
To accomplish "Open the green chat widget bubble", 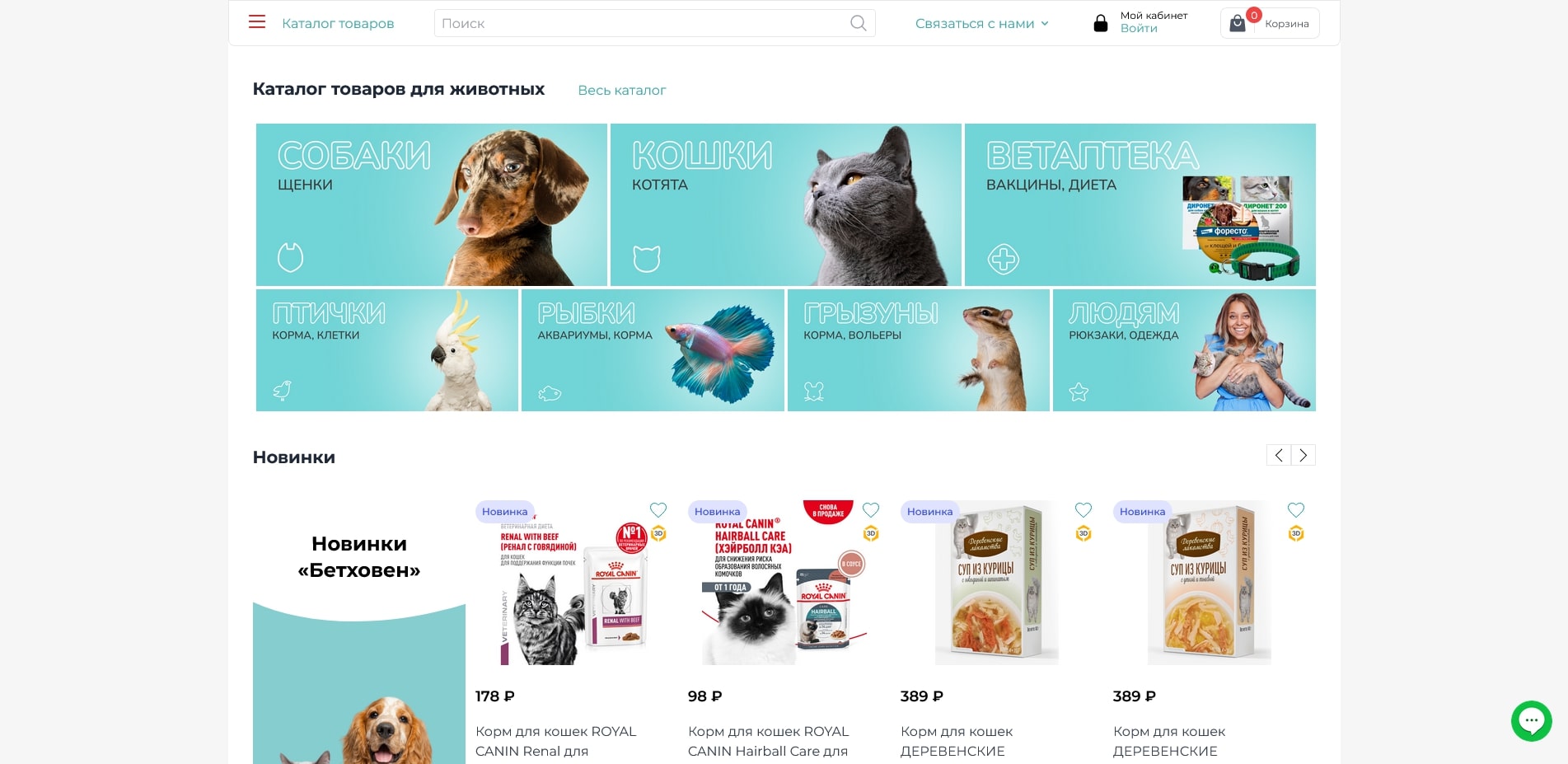I will click(1531, 721).
